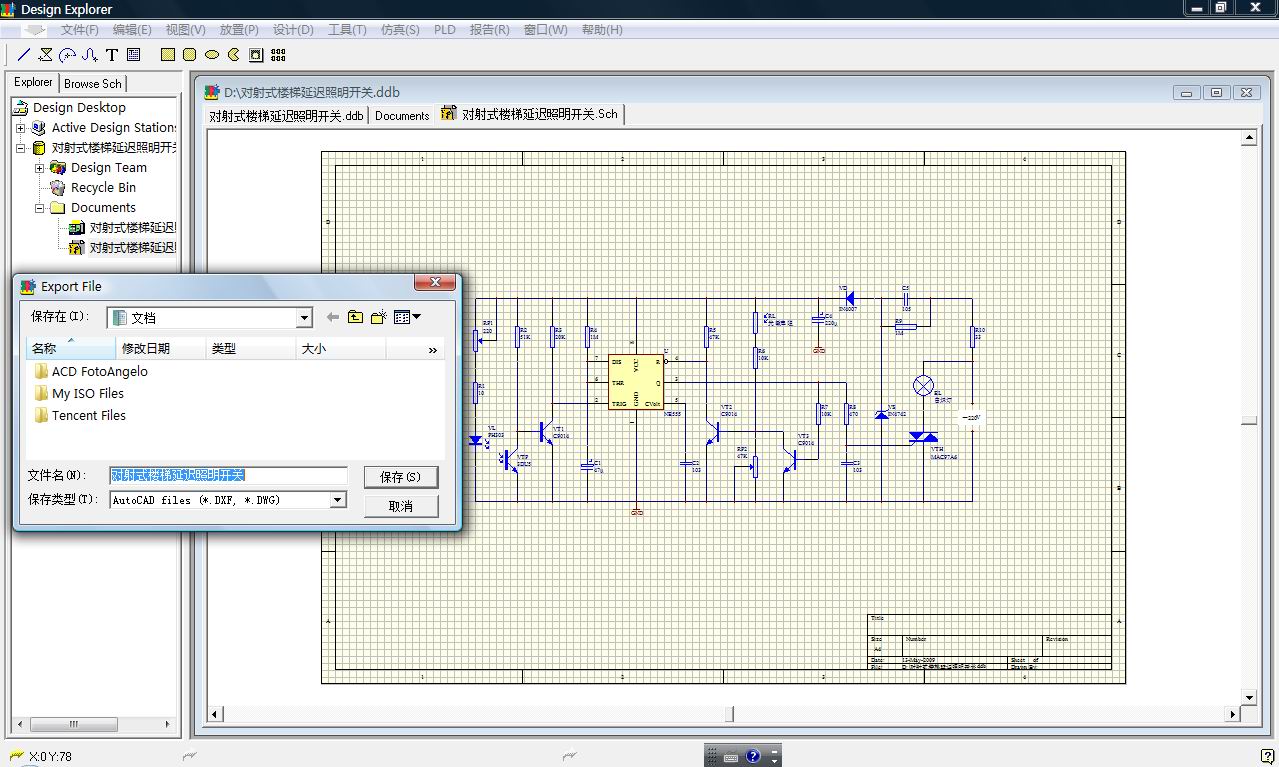This screenshot has width=1279, height=767.
Task: Select the My ISO Files folder
Action: pos(79,393)
